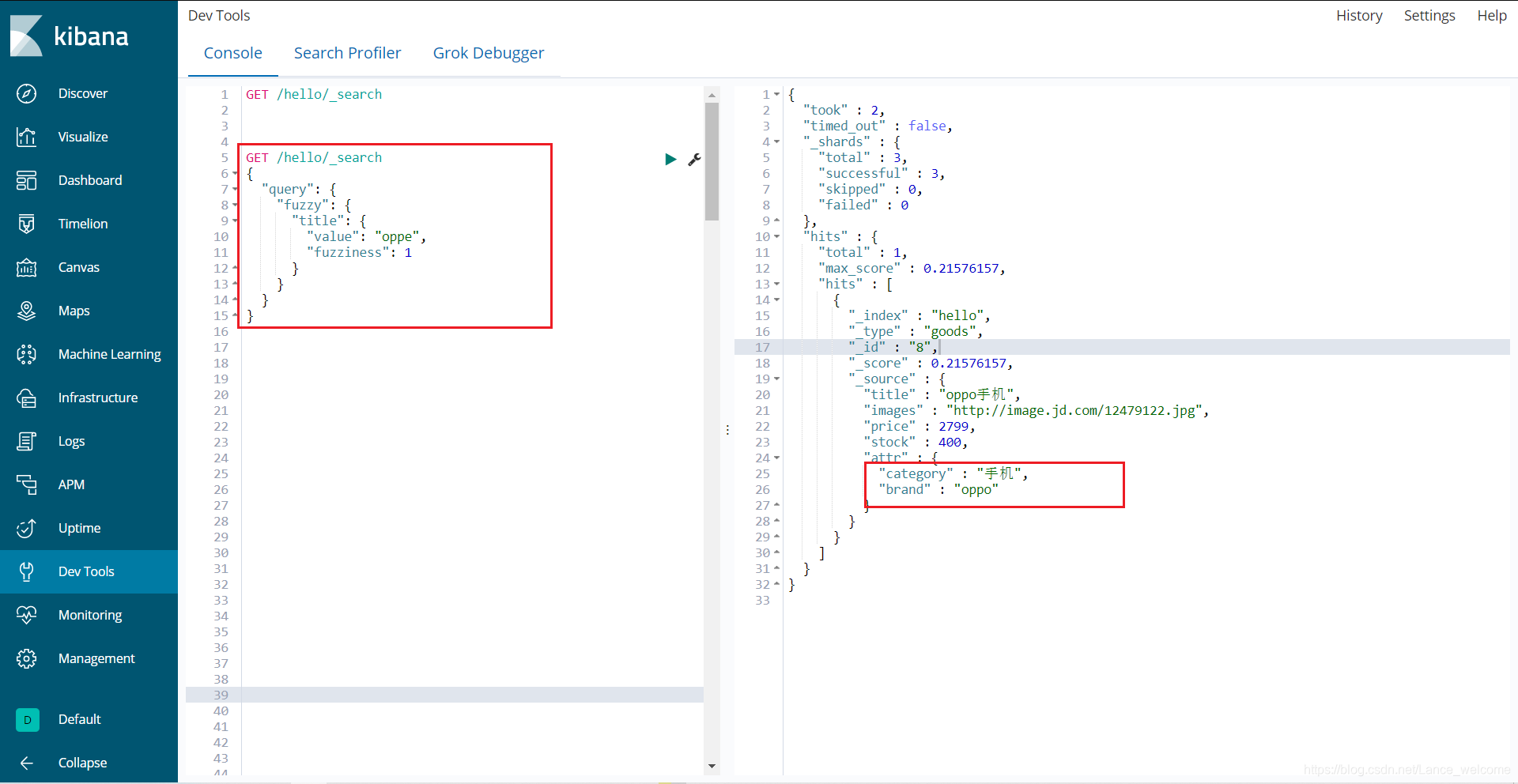Select Dev Tools wrench icon
The width and height of the screenshot is (1518, 784).
tap(26, 571)
